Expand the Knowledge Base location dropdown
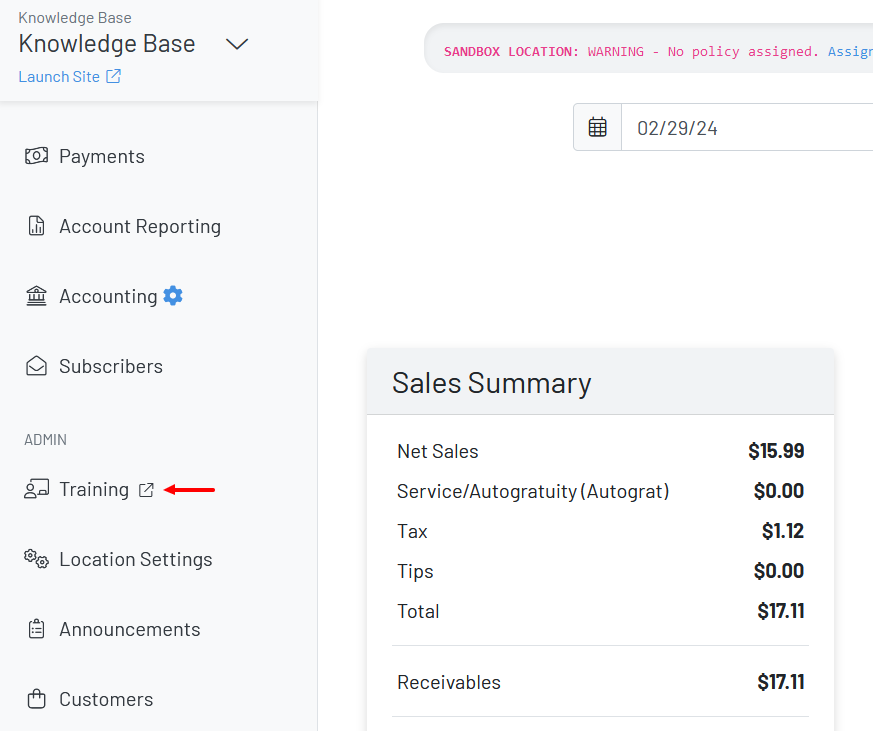Image resolution: width=873 pixels, height=731 pixels. click(236, 44)
